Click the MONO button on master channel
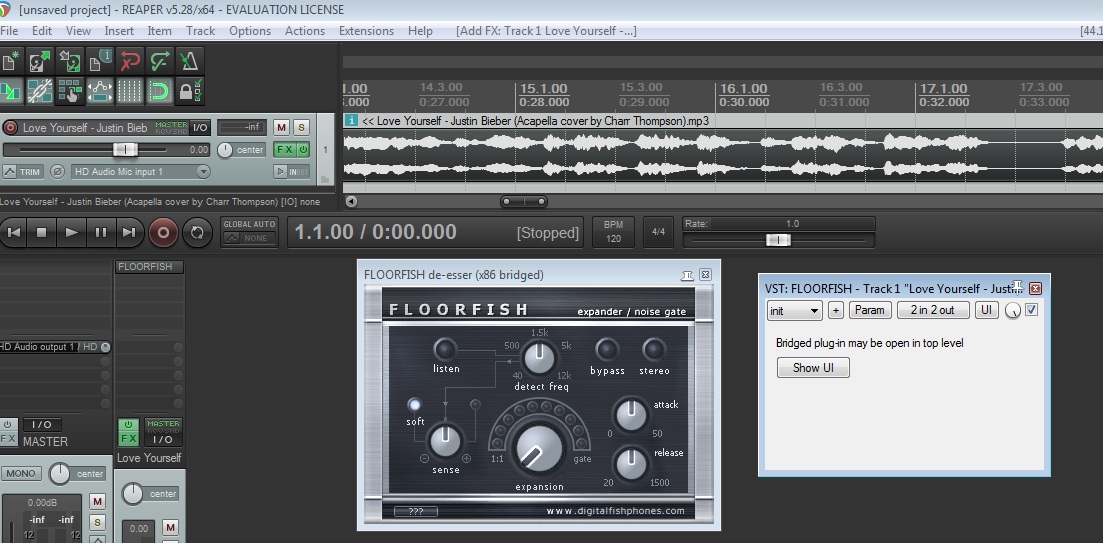 (x=22, y=473)
